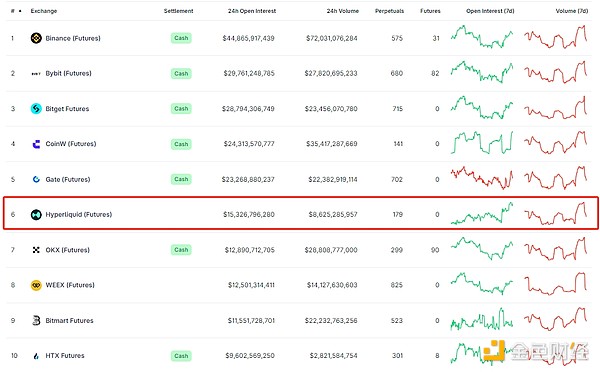The image size is (600, 372).
Task: Click WEEX volume 7d sparkline chart
Action: coord(556,284)
